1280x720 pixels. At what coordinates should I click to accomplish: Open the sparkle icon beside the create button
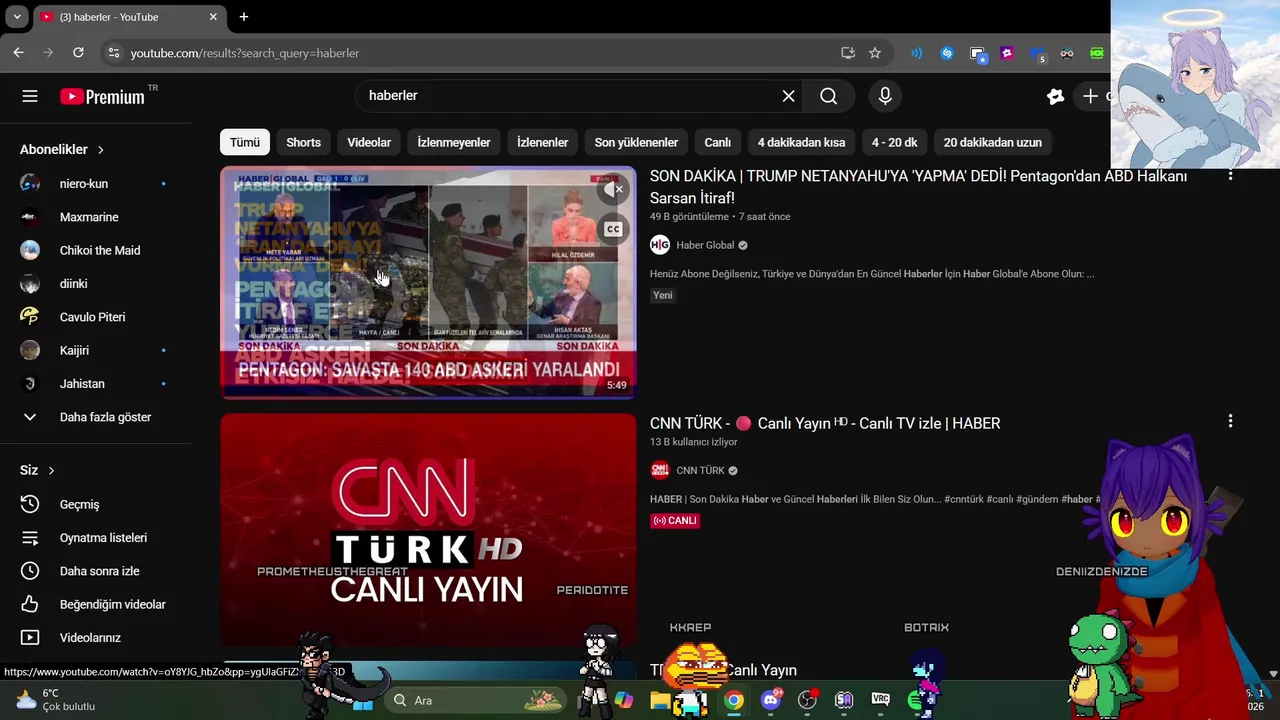click(x=1055, y=96)
